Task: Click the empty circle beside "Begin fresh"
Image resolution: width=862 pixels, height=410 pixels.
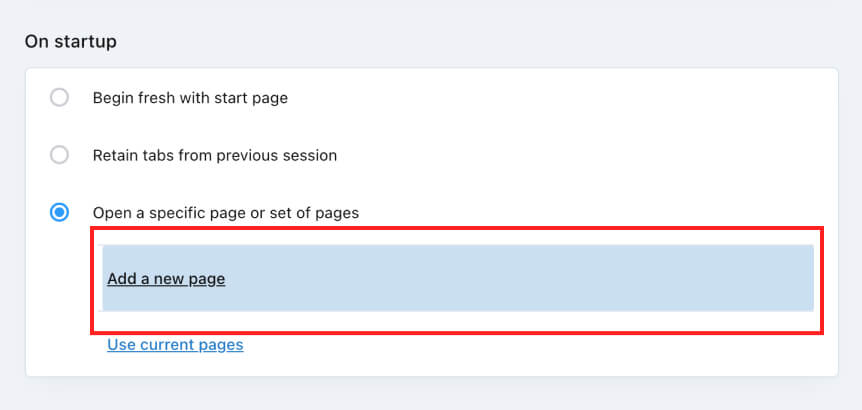Action: [x=60, y=98]
